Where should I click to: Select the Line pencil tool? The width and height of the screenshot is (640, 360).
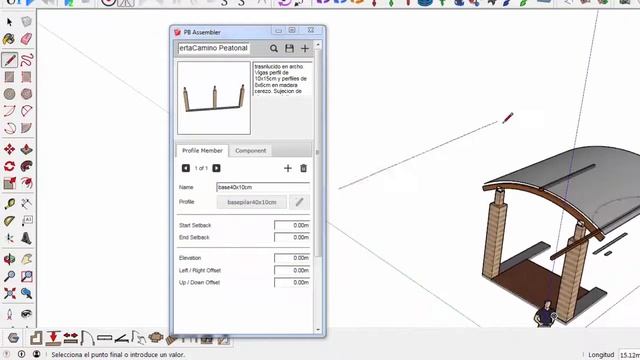[9, 60]
